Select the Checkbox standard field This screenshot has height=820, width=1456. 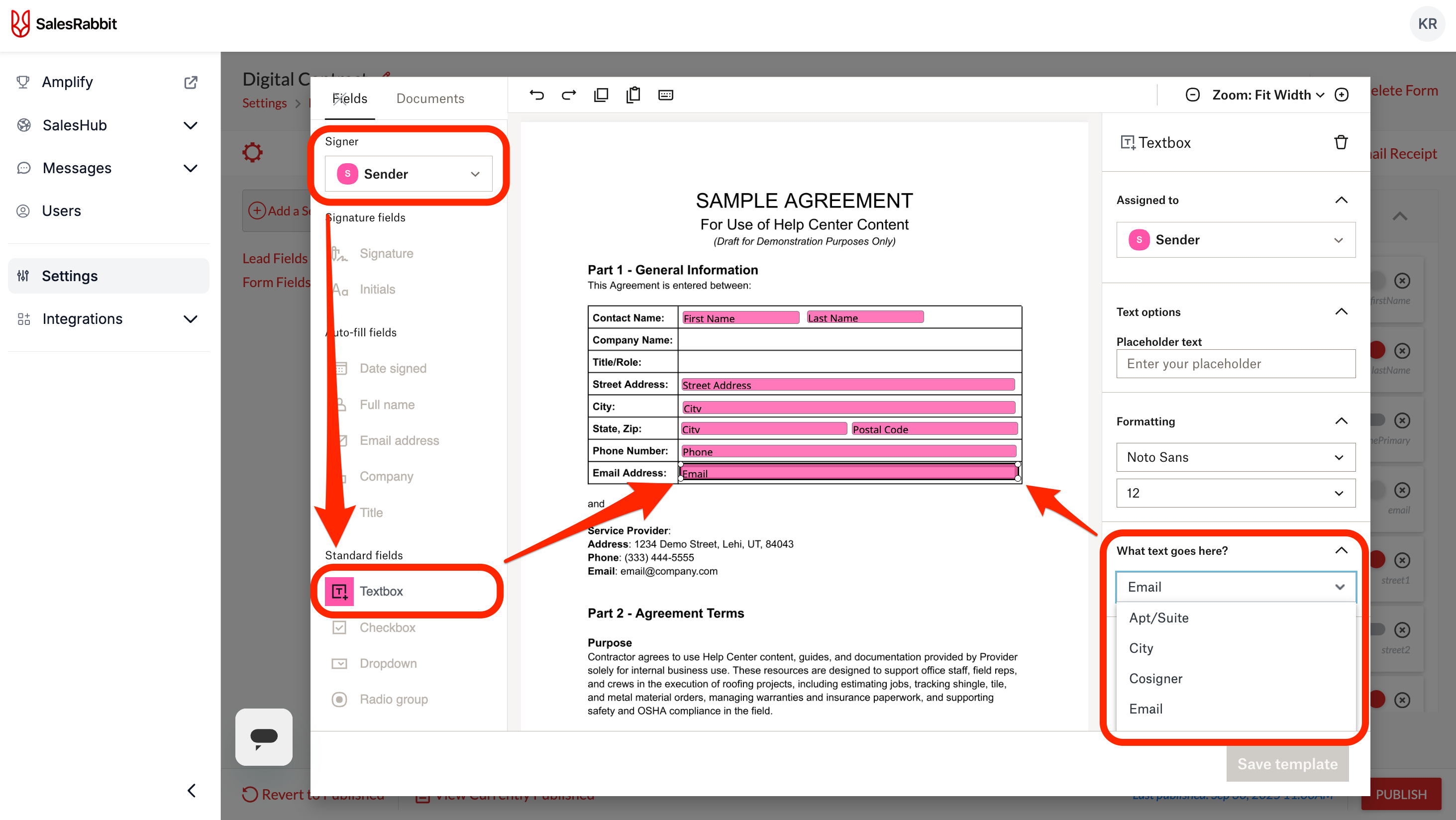point(387,627)
